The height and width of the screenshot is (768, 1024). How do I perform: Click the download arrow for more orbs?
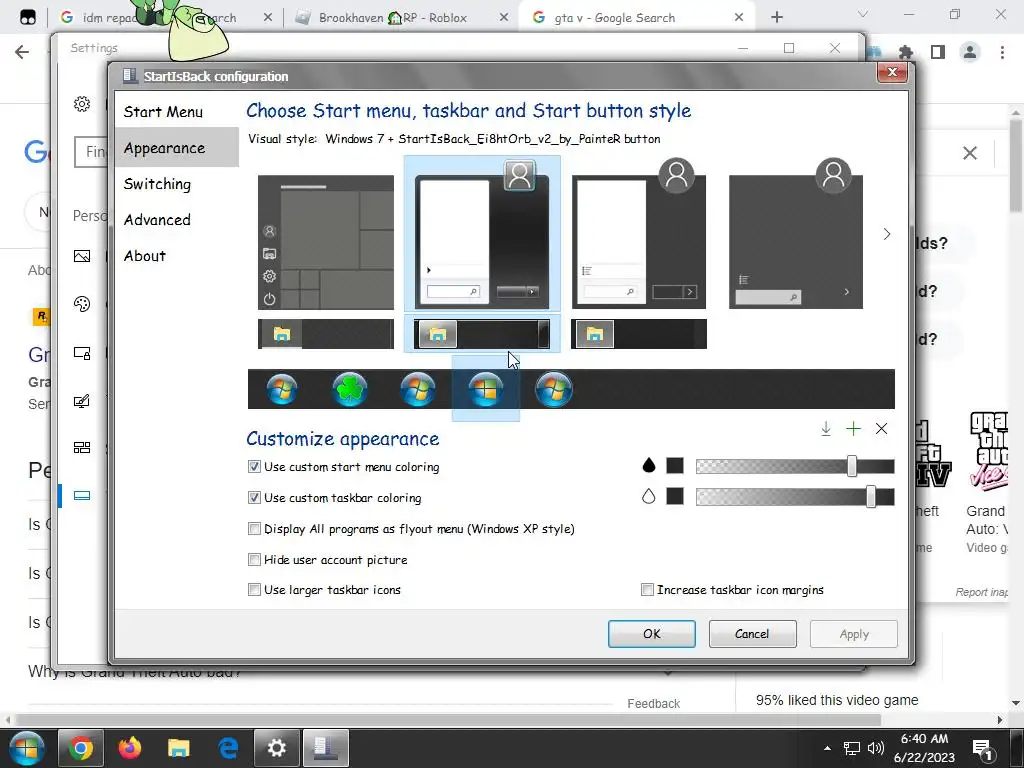pyautogui.click(x=825, y=428)
